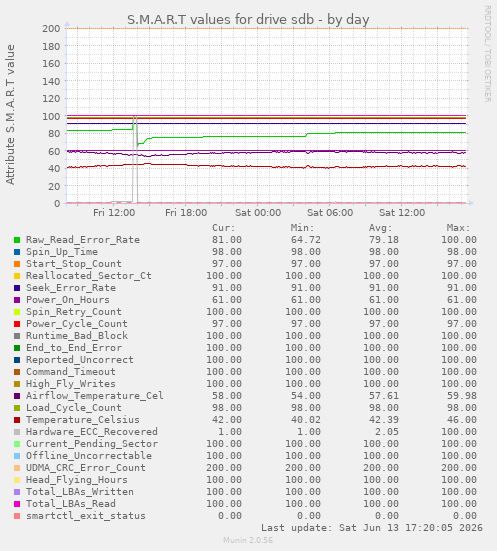
Task: Click the pink smartctl_exit_status legend swatch
Action: [x=17, y=516]
